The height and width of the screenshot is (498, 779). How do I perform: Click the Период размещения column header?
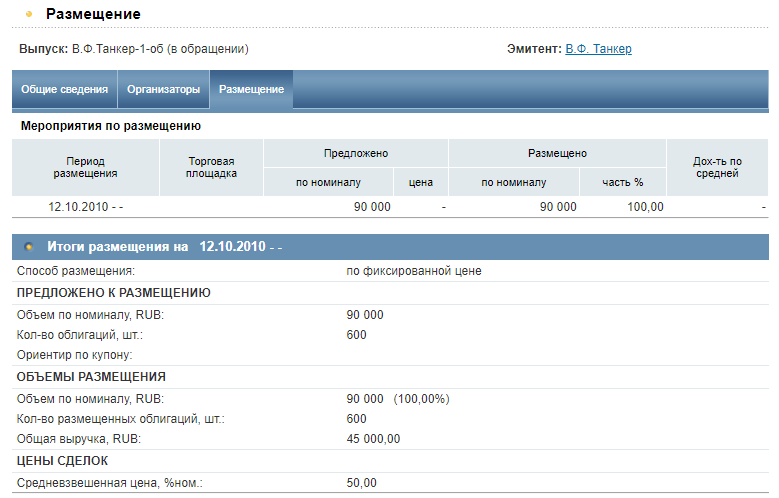tap(85, 167)
